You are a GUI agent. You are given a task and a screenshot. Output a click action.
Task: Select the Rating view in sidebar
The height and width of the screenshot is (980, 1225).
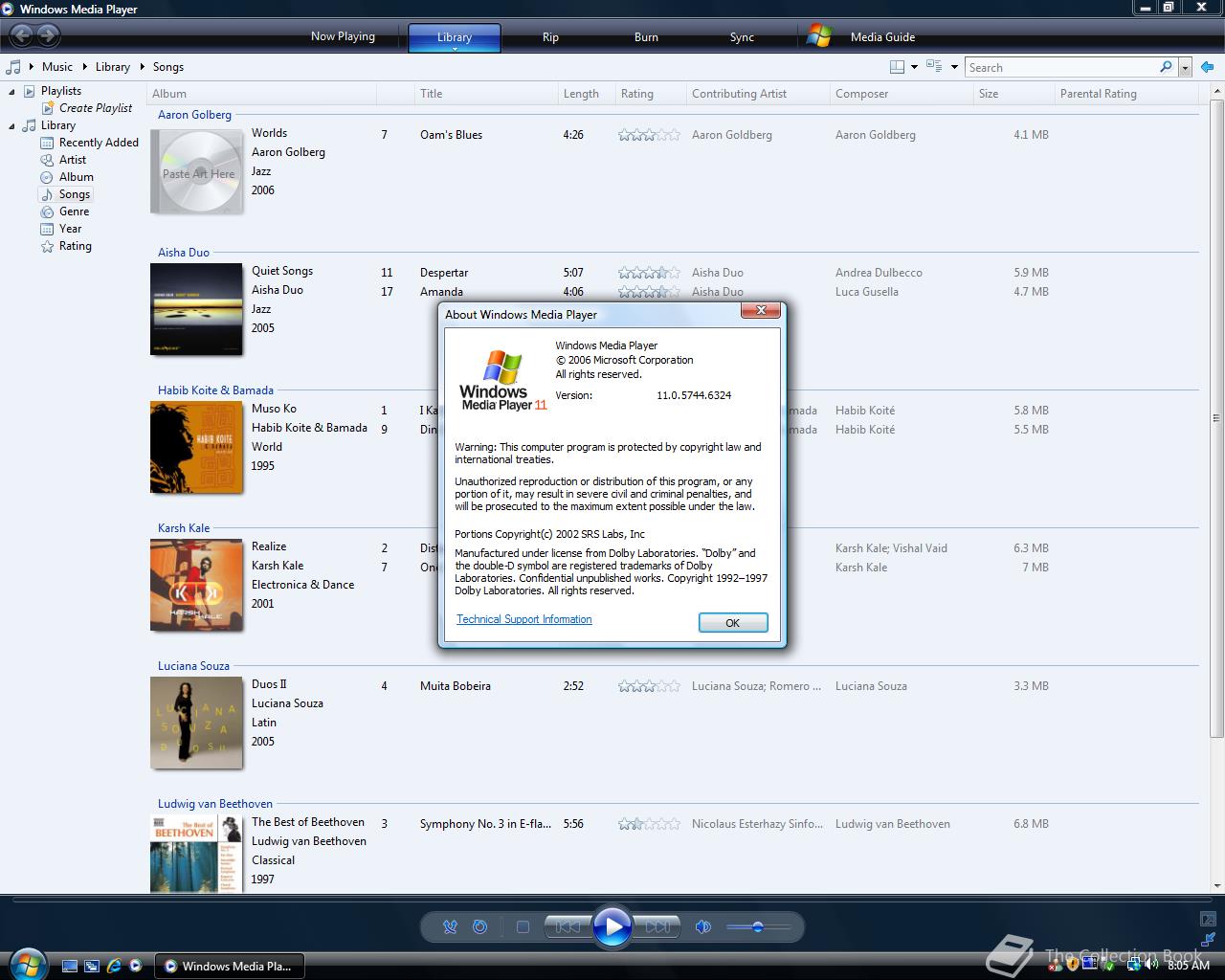(76, 246)
